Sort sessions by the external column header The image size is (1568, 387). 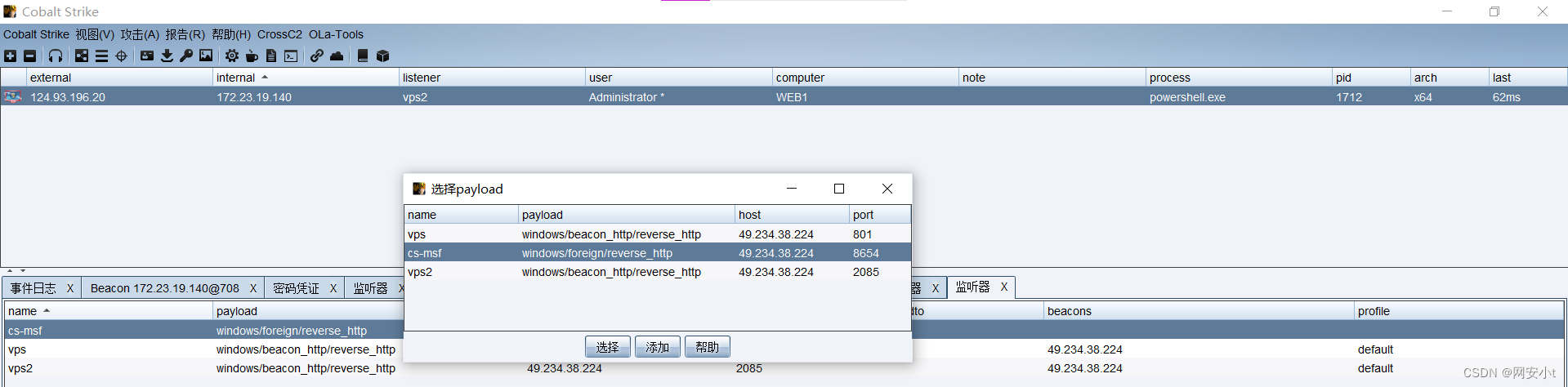[119, 78]
